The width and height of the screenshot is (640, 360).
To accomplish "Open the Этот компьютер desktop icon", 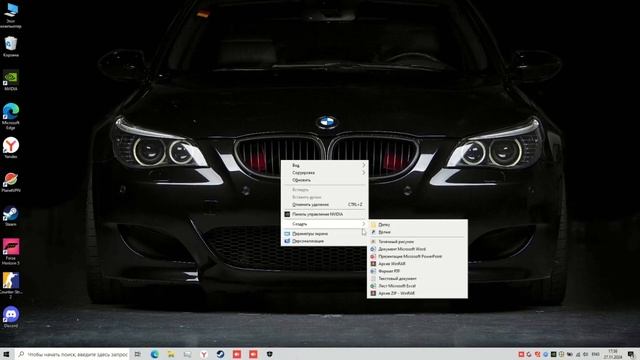I will (x=11, y=16).
